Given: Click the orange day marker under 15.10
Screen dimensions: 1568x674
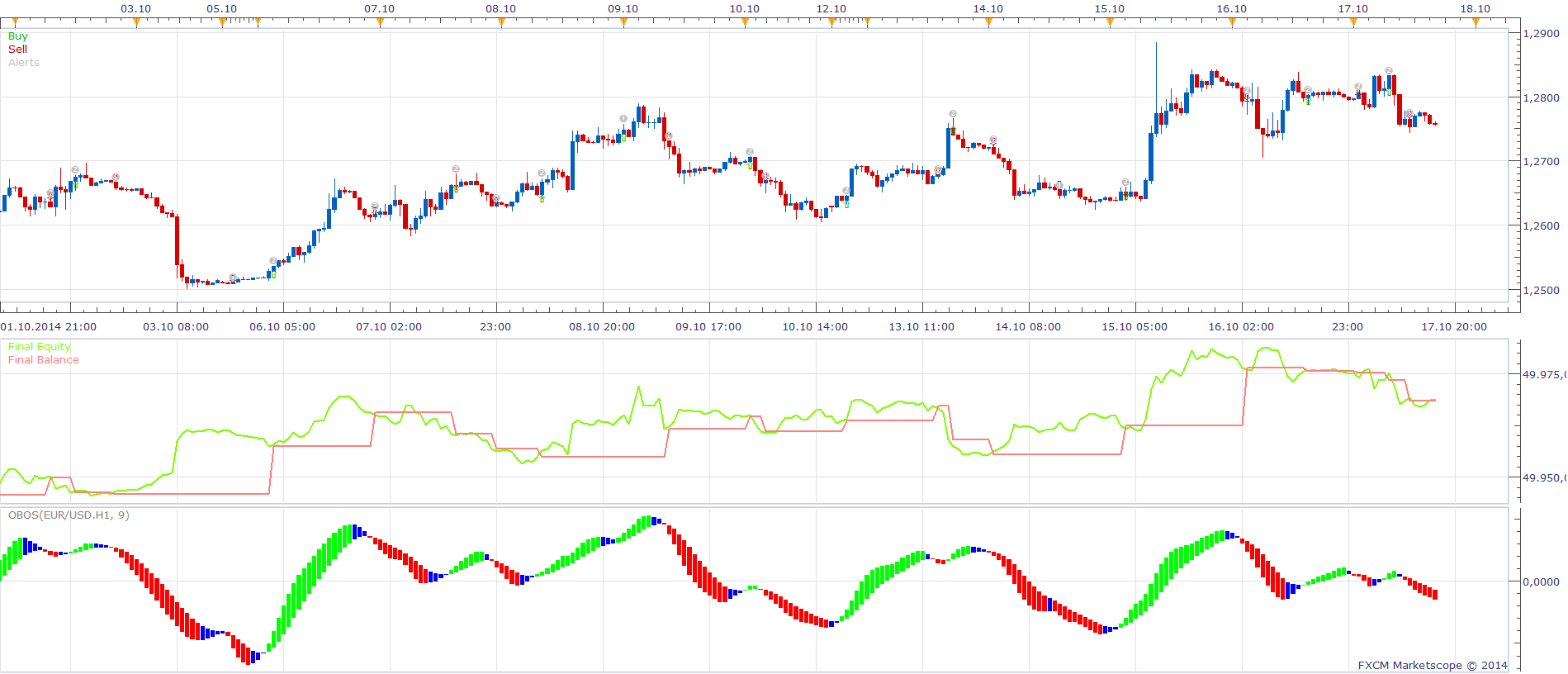Looking at the screenshot, I should point(1110,23).
